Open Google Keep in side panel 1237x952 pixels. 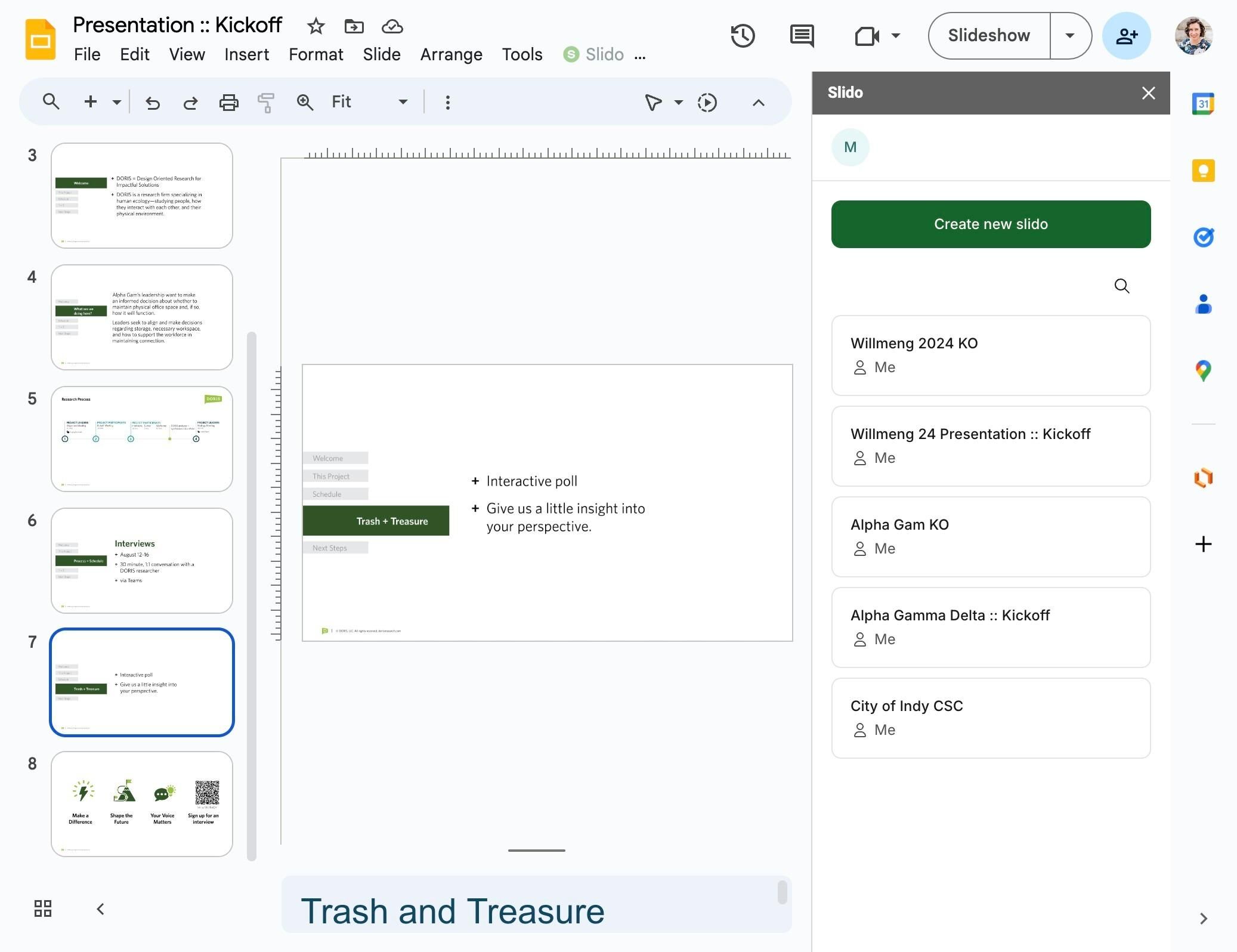pos(1203,171)
